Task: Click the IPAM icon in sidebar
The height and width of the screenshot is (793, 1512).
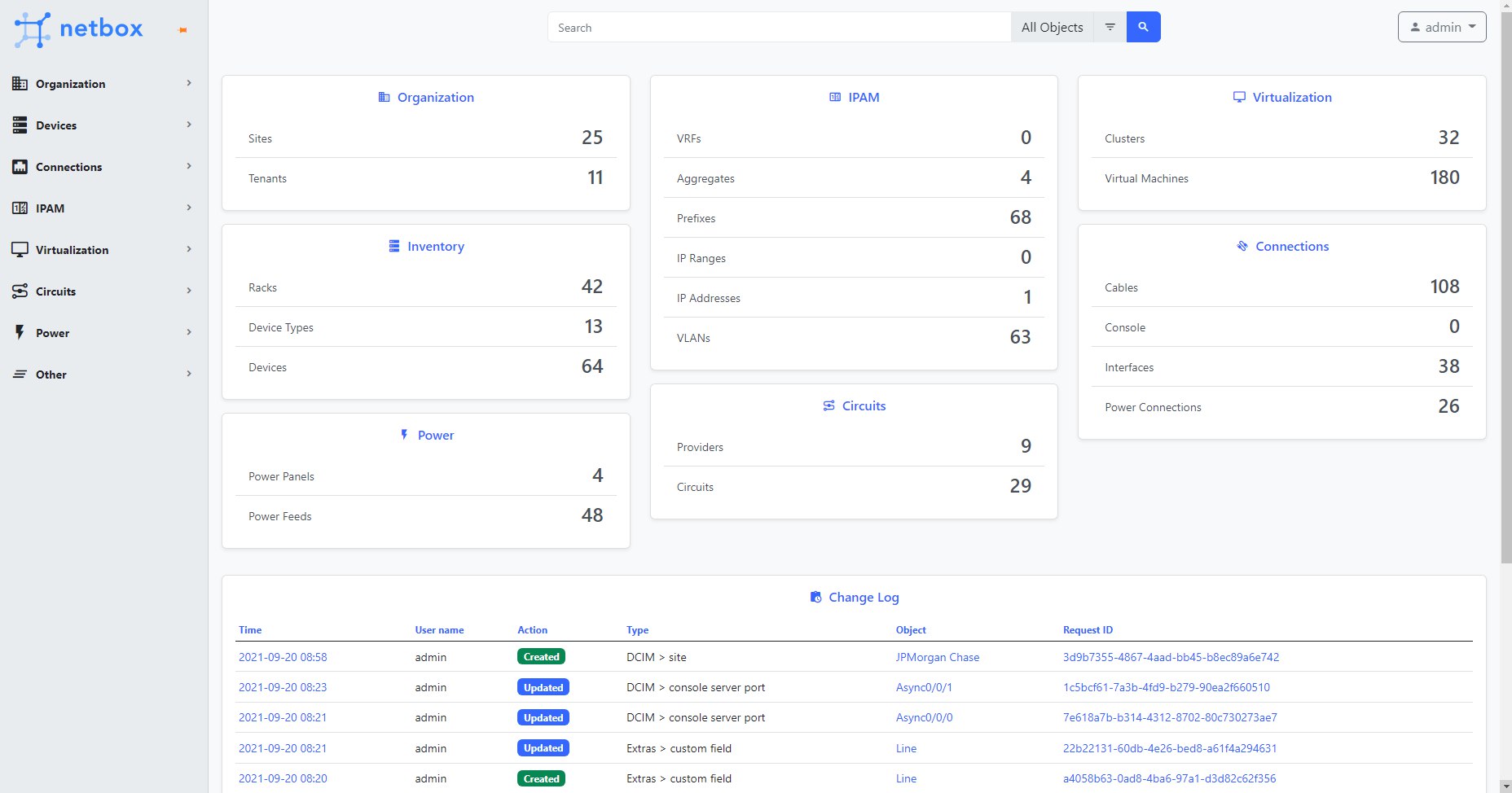Action: (20, 208)
